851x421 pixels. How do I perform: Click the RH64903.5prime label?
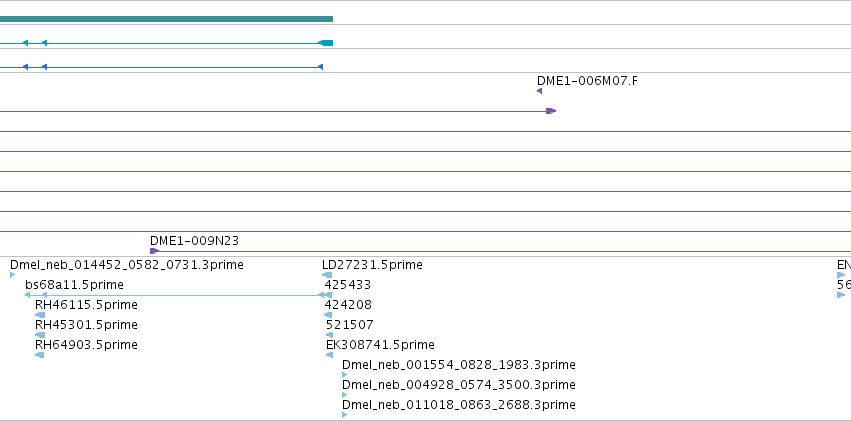86,345
